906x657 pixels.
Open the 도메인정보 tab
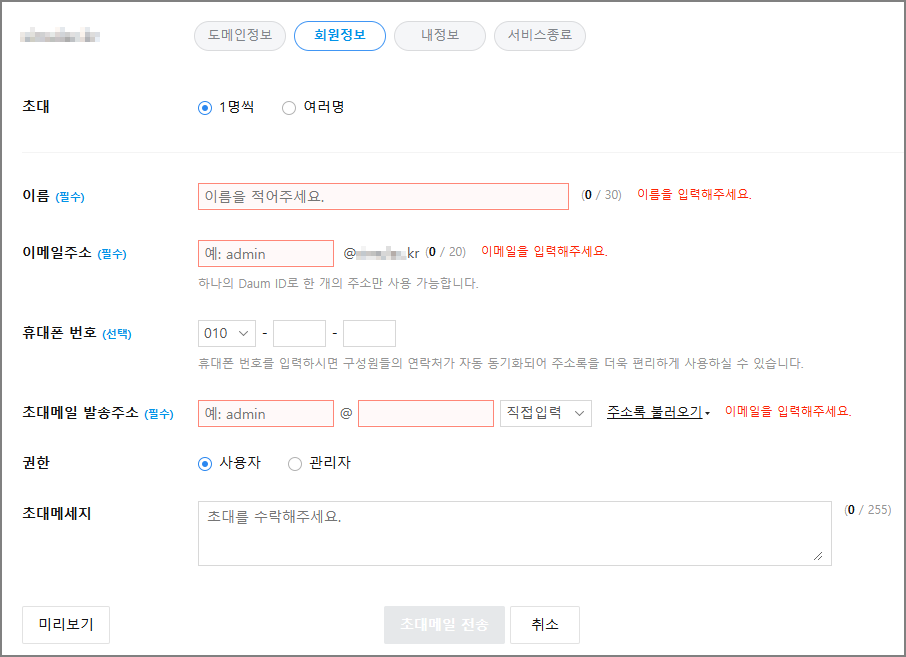pos(240,36)
